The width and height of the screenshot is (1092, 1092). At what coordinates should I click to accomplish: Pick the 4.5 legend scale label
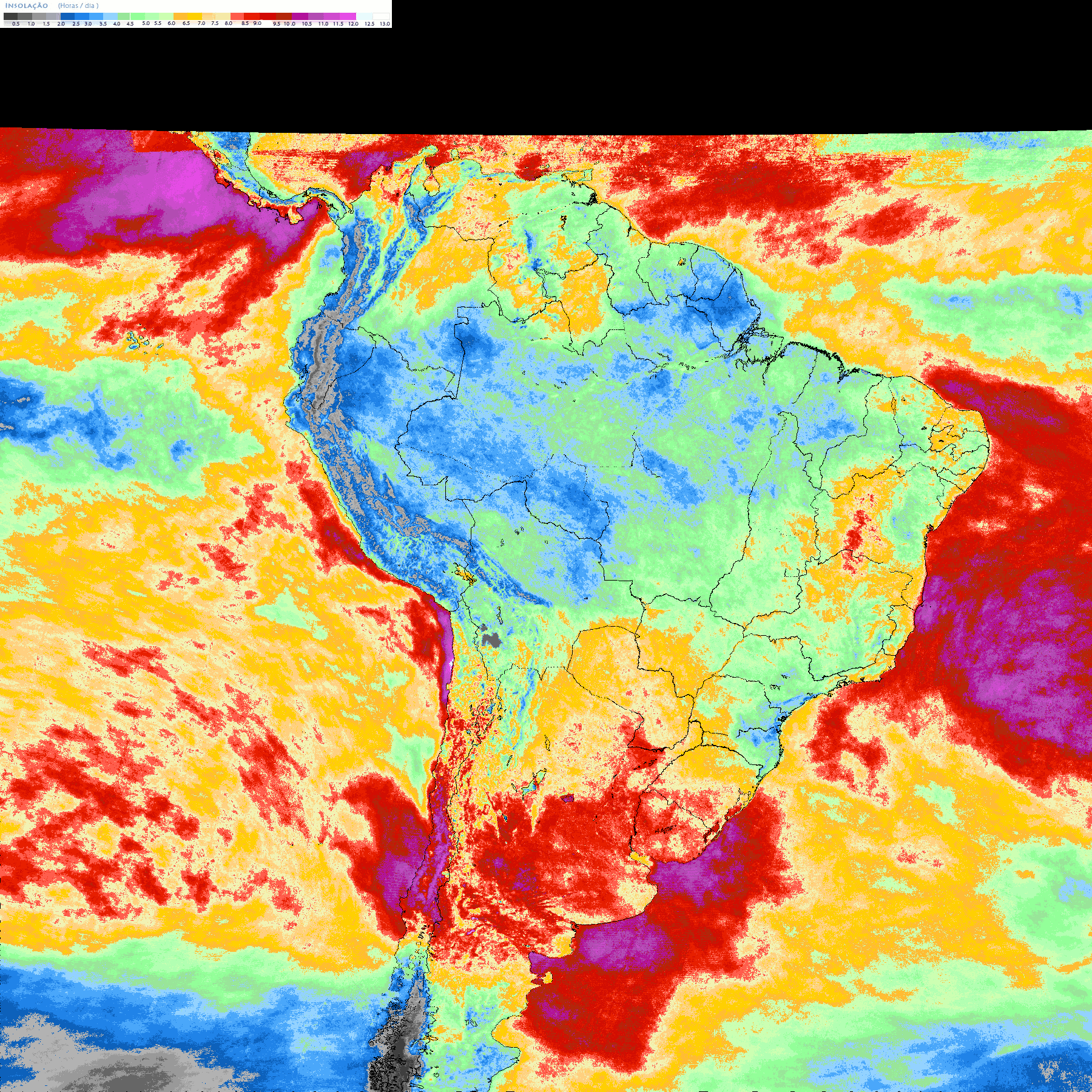[x=130, y=24]
